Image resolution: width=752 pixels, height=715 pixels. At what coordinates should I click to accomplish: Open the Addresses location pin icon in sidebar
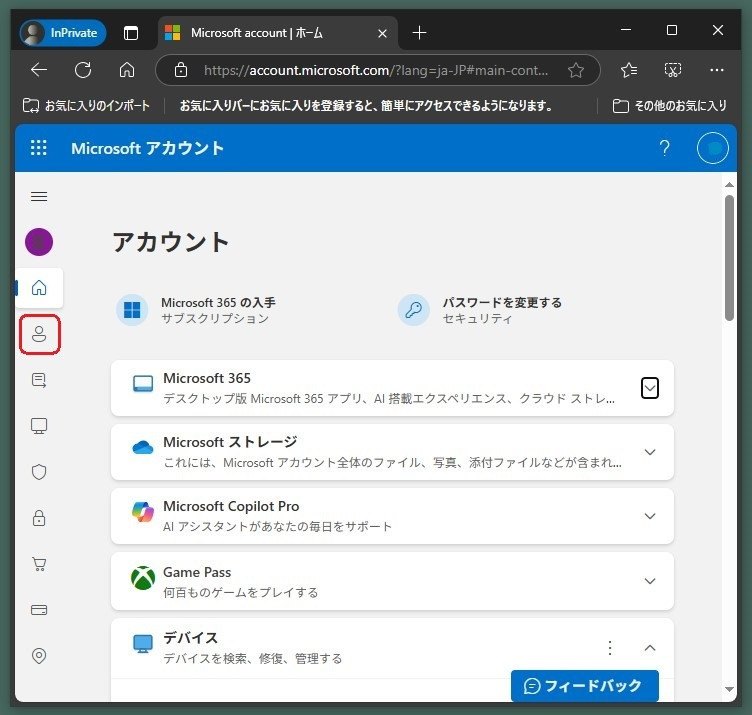click(x=39, y=656)
